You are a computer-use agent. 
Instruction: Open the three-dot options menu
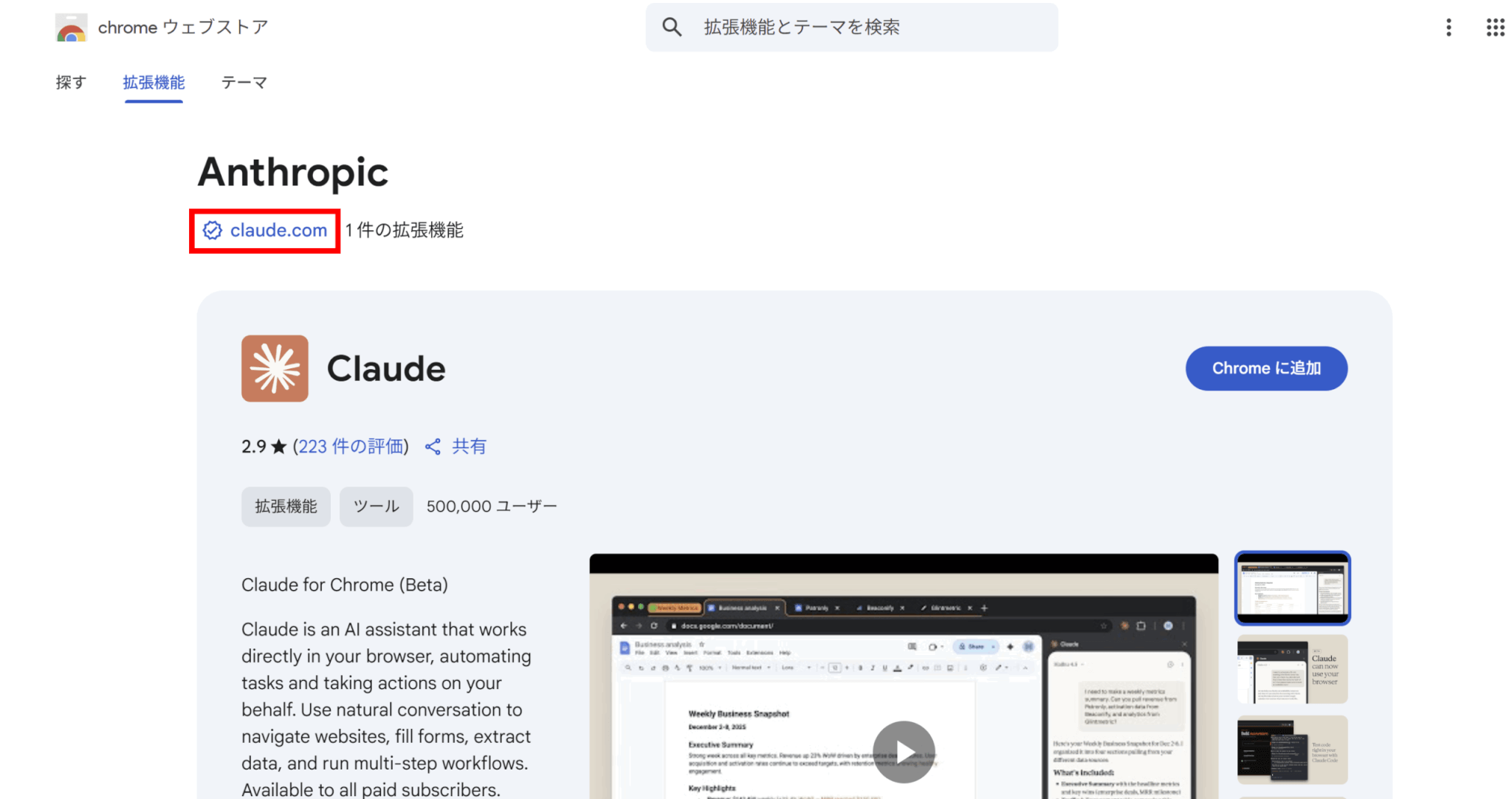(x=1449, y=27)
